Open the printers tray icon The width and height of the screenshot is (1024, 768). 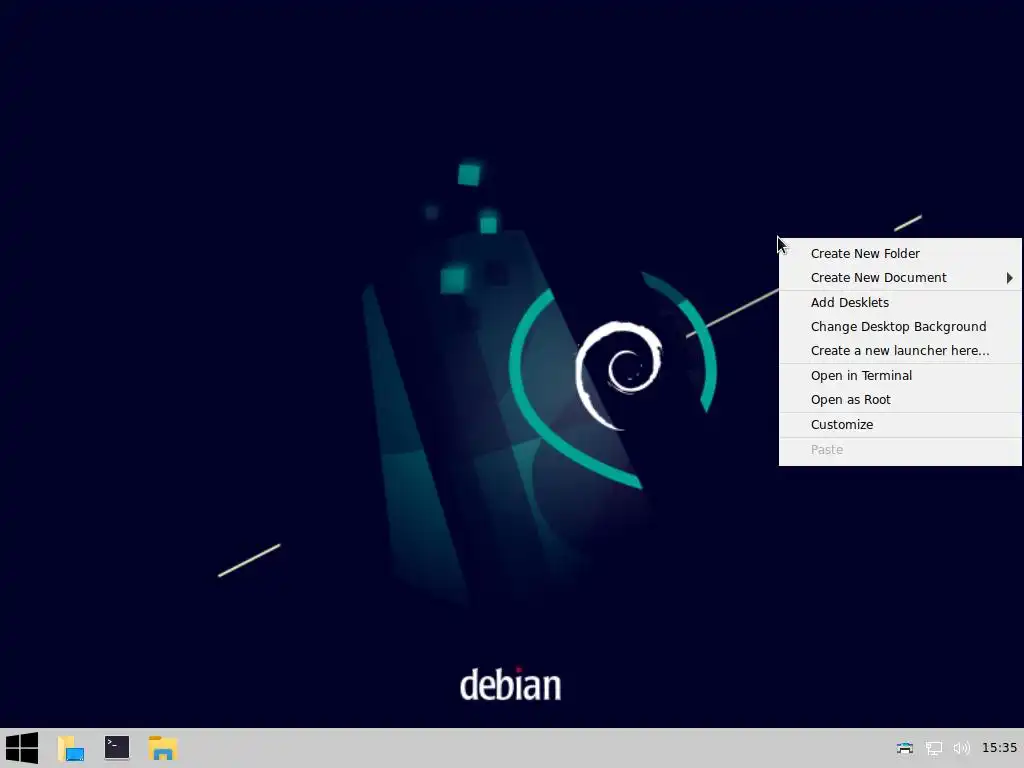(x=905, y=748)
